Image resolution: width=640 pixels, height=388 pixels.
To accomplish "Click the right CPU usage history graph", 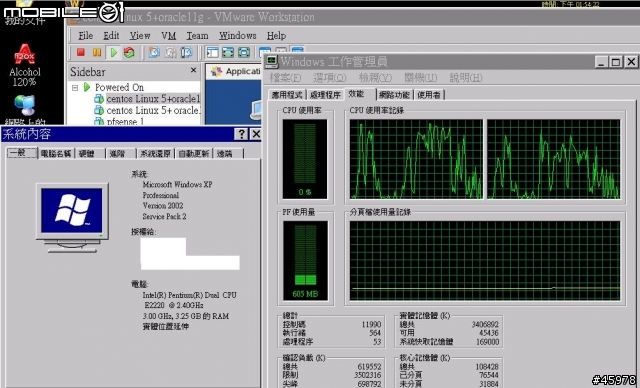I will tap(554, 159).
